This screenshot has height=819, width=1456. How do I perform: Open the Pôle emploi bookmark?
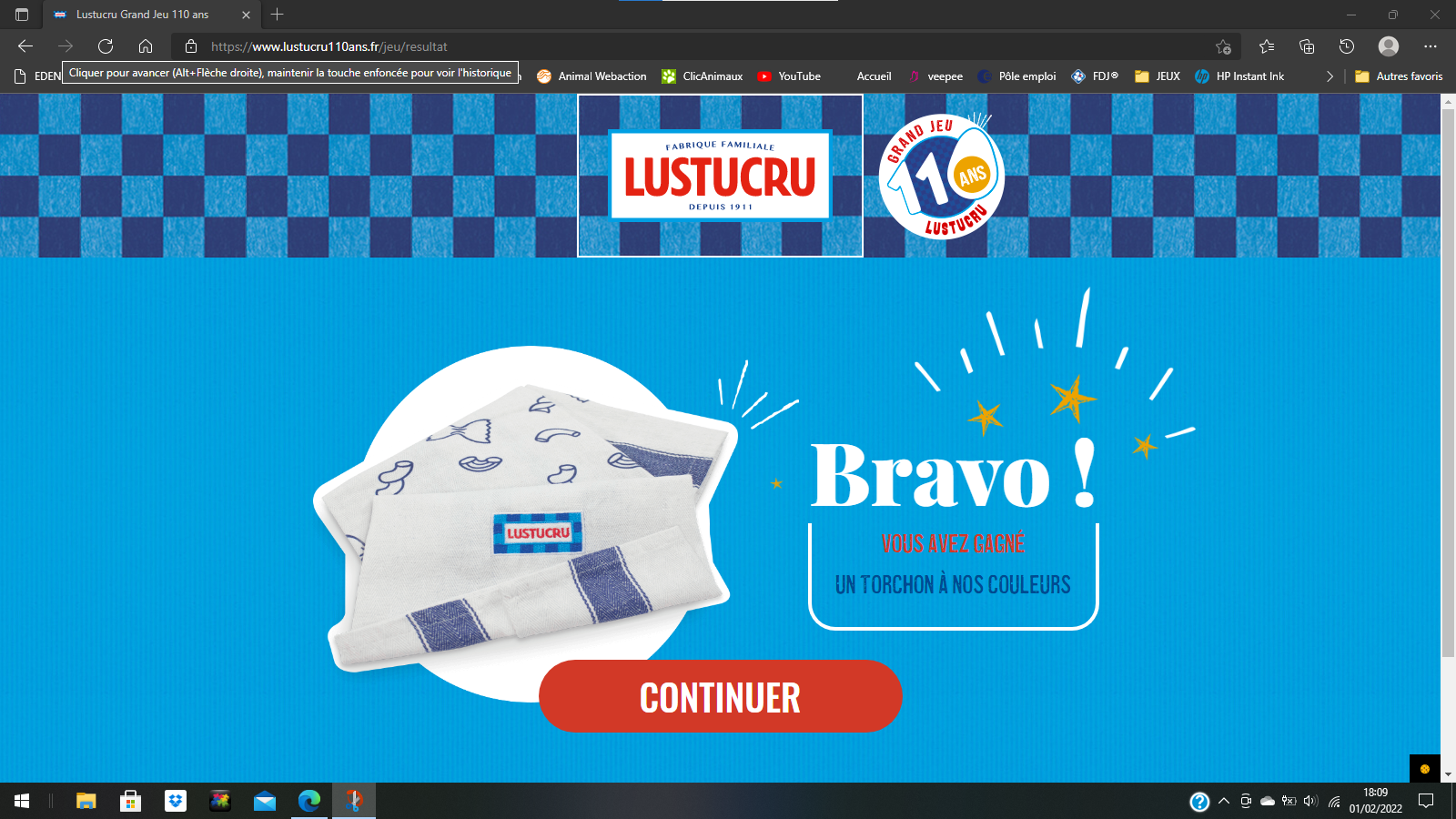tap(1016, 76)
